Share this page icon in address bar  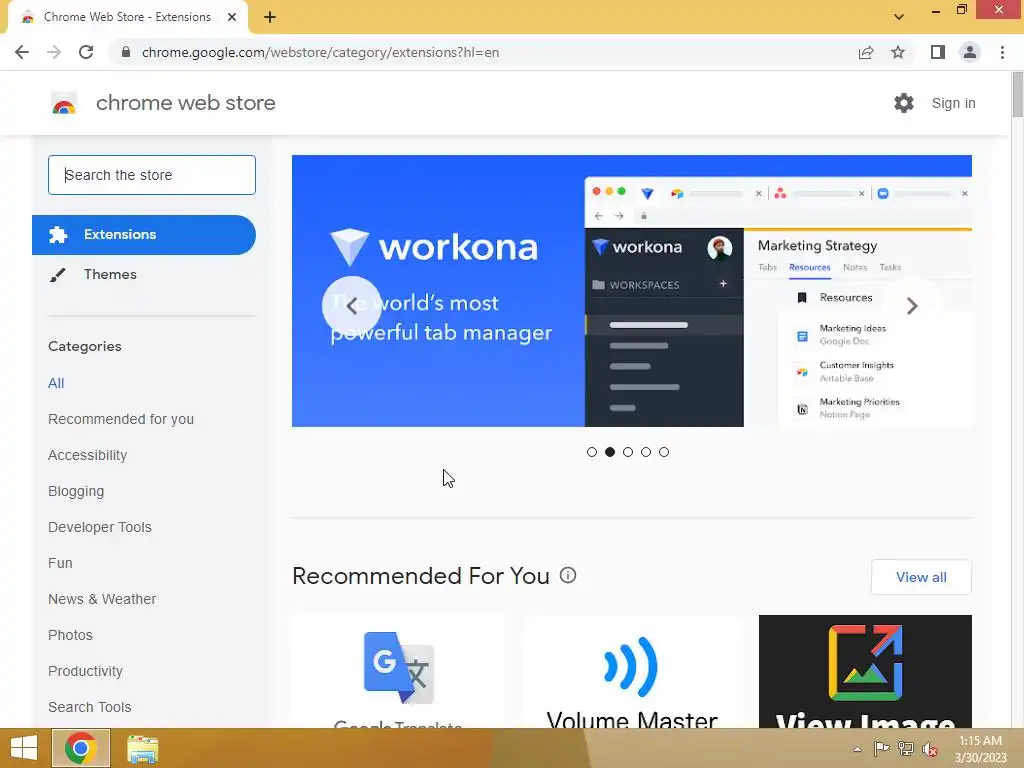pos(866,52)
